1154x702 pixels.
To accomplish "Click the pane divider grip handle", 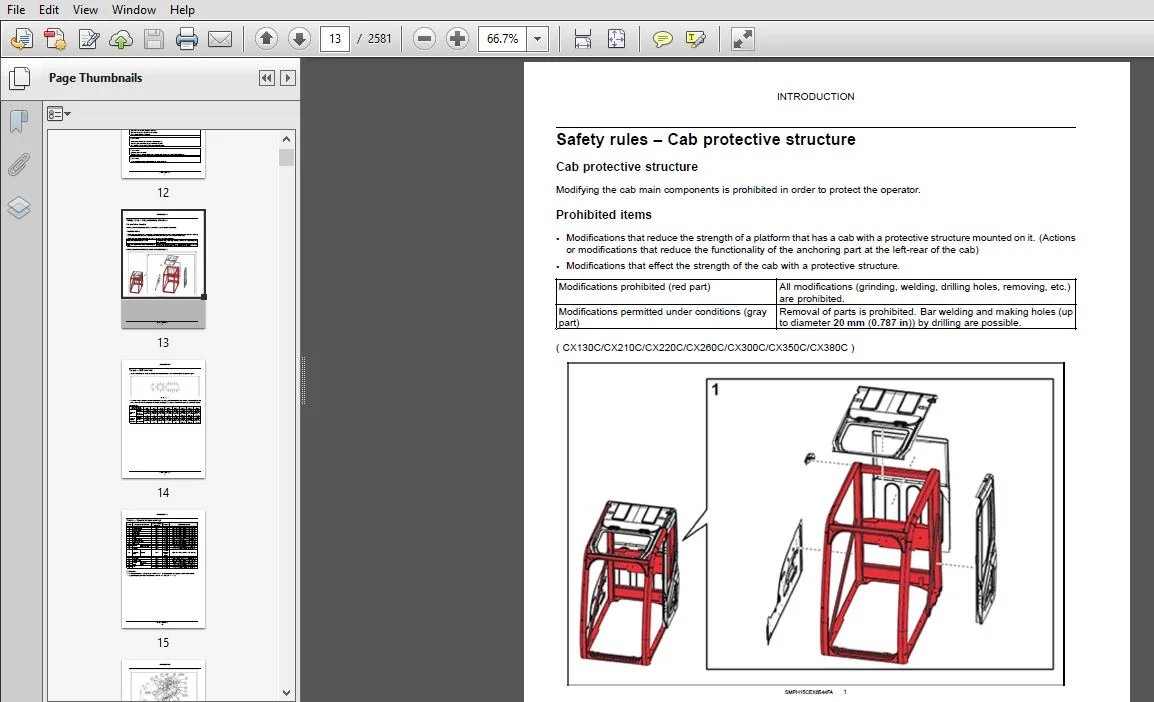I will [x=302, y=380].
